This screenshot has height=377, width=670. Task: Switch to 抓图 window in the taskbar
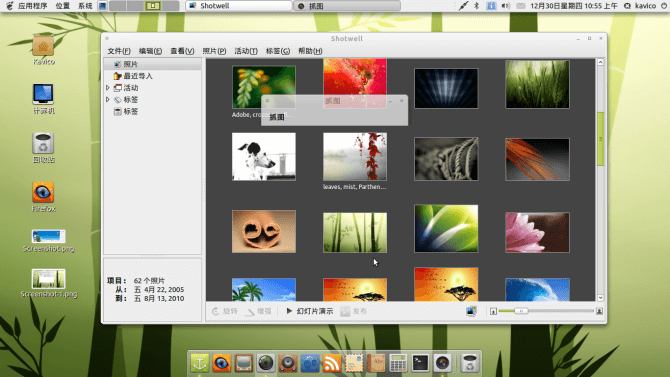347,6
